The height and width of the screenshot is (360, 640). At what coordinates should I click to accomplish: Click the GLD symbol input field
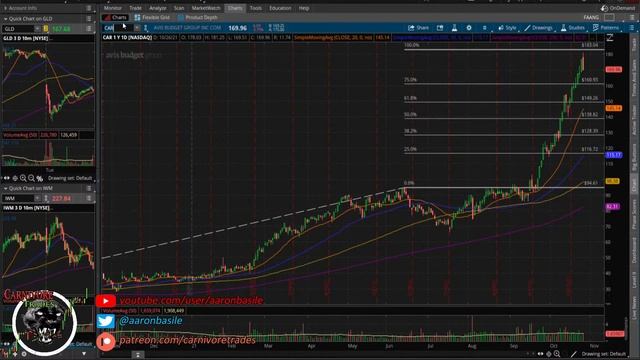(x=18, y=29)
